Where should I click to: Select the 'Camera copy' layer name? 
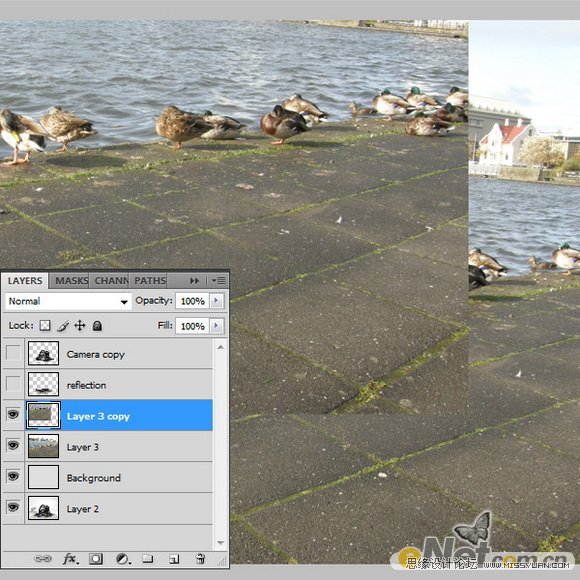click(95, 354)
